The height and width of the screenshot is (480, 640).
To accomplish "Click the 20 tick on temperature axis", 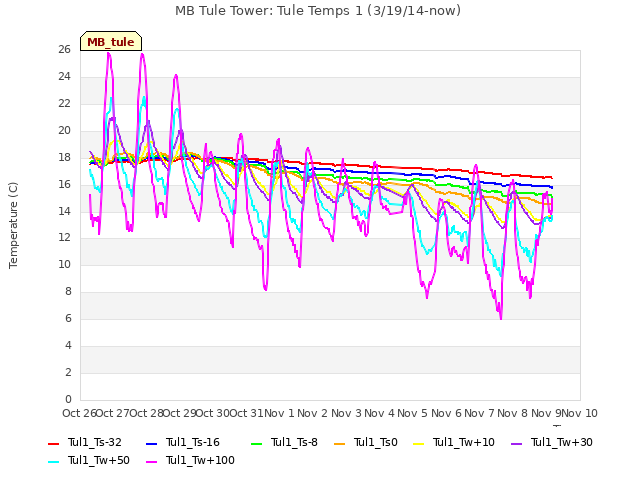I will pos(64,131).
